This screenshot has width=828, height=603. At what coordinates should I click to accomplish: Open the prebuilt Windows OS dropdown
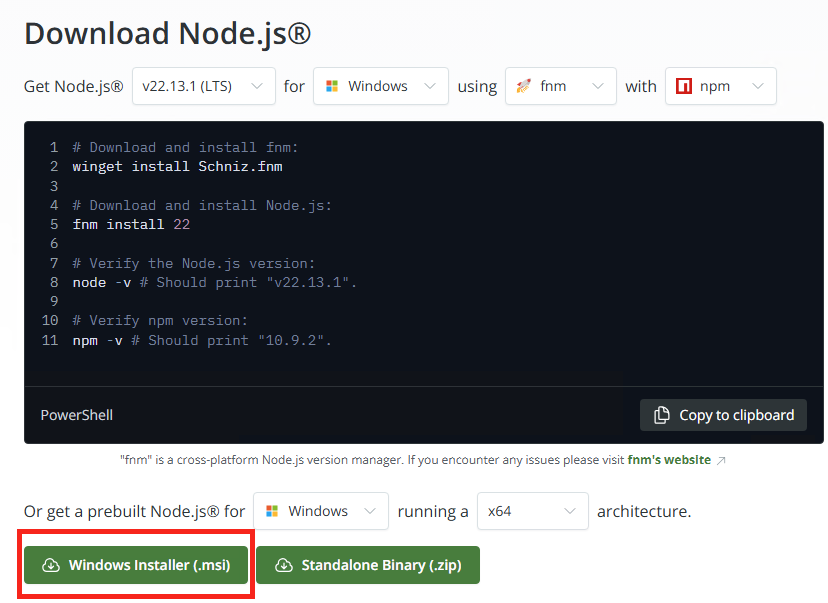pyautogui.click(x=321, y=511)
